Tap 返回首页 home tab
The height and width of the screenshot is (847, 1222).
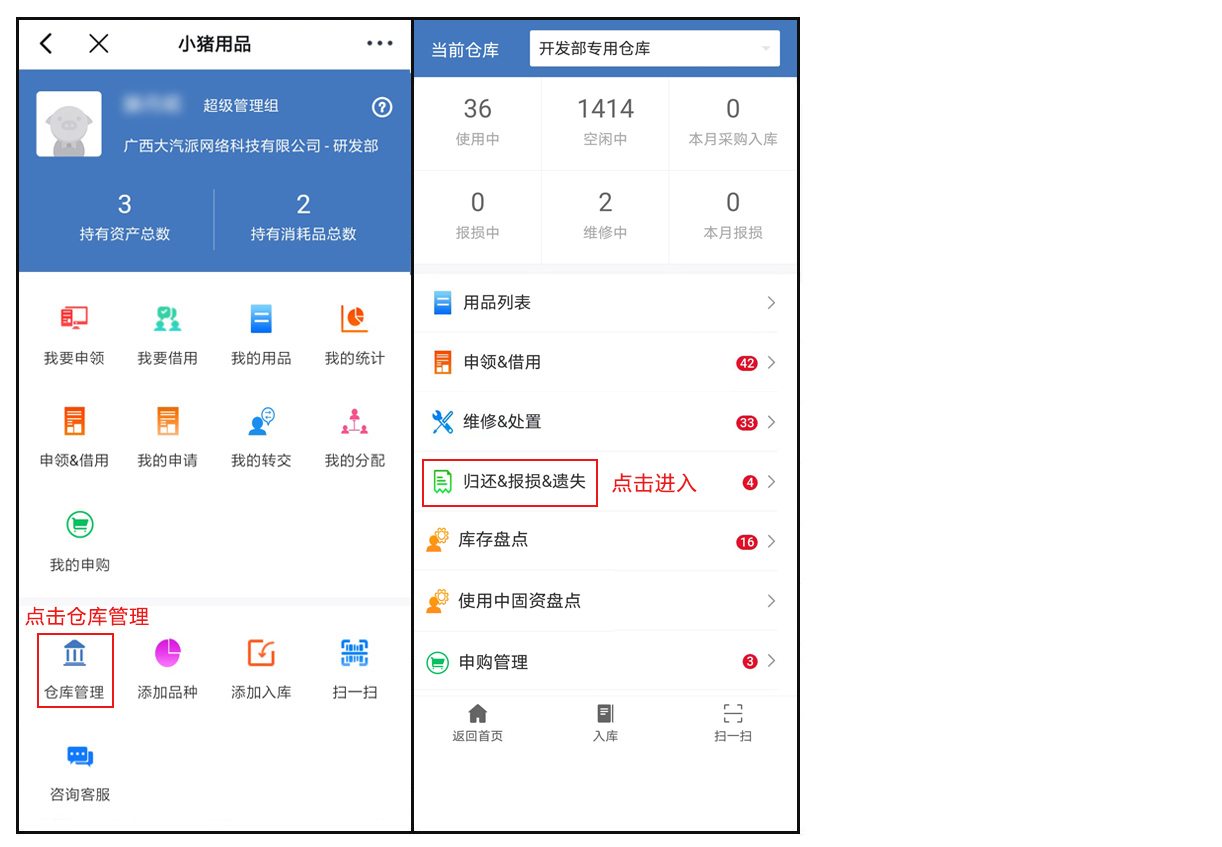coord(477,723)
